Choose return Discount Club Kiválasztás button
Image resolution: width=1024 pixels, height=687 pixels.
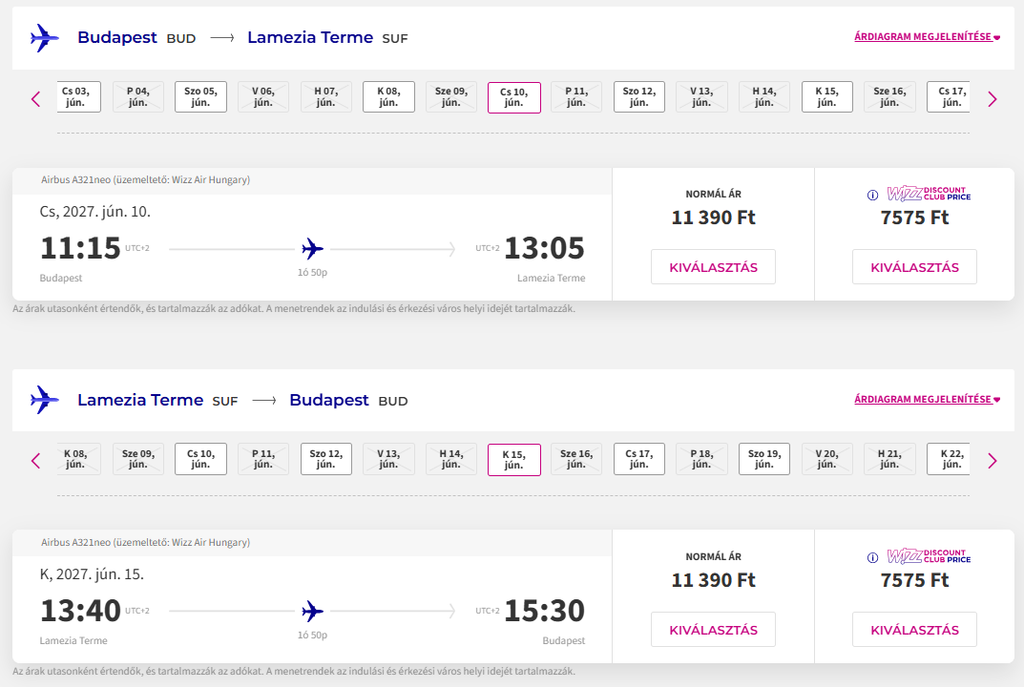pyautogui.click(x=914, y=630)
